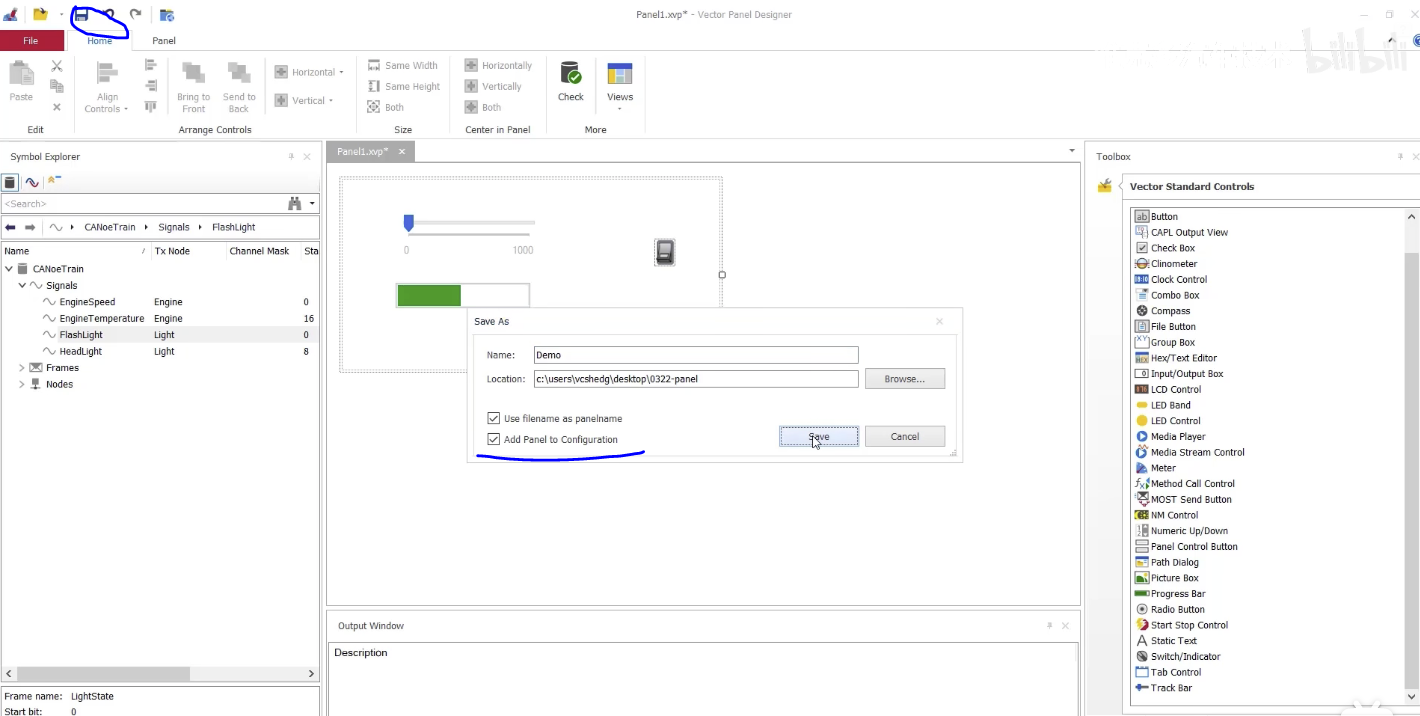The width and height of the screenshot is (1420, 716).
Task: Click Both in the Size group
Action: point(385,107)
